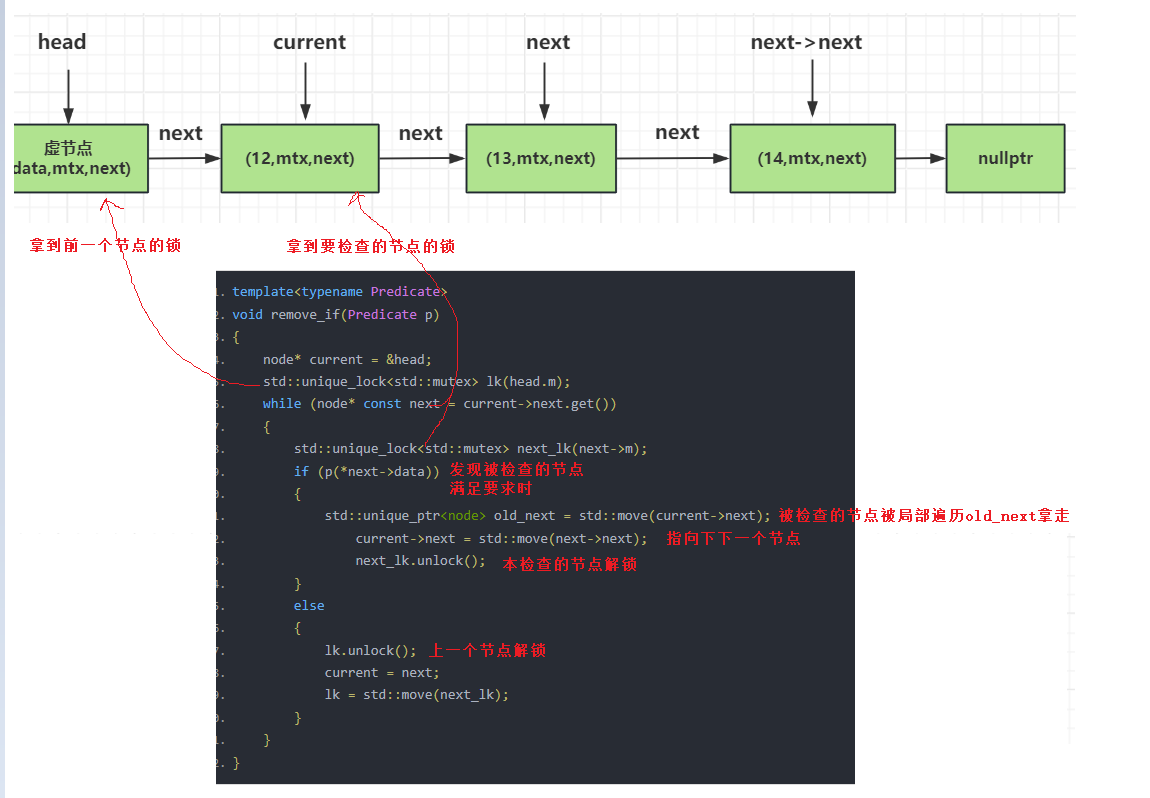Screen dimensions: 1150x798
Task: Click the code current->next = std::move(next->next);
Action: [x=502, y=538]
